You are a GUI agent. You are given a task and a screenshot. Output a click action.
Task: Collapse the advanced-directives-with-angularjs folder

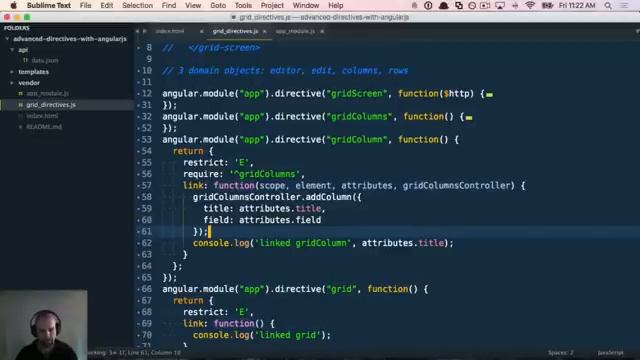[x=7, y=39]
